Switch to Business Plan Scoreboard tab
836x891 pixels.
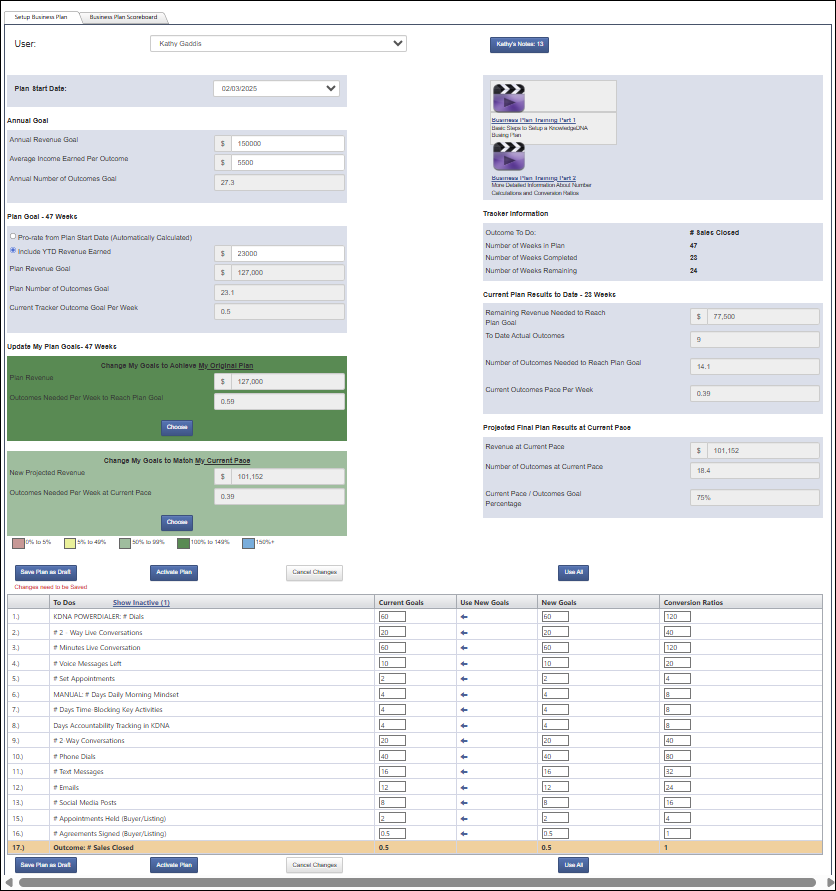coord(123,17)
